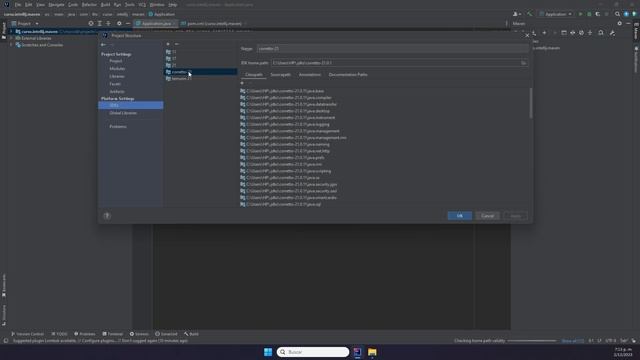Click IntelliJ IDEA icon in taskbar

(358, 352)
